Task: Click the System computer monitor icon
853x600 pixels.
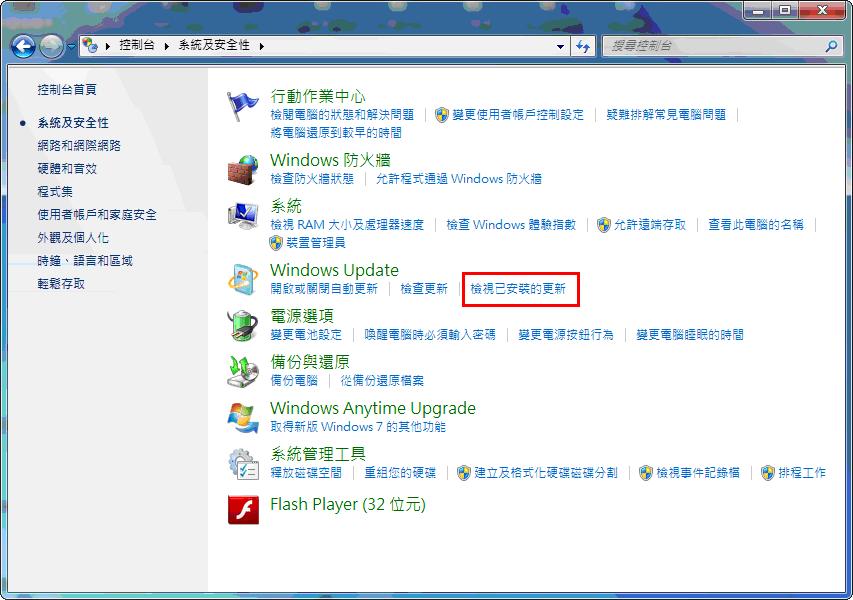Action: pyautogui.click(x=243, y=215)
